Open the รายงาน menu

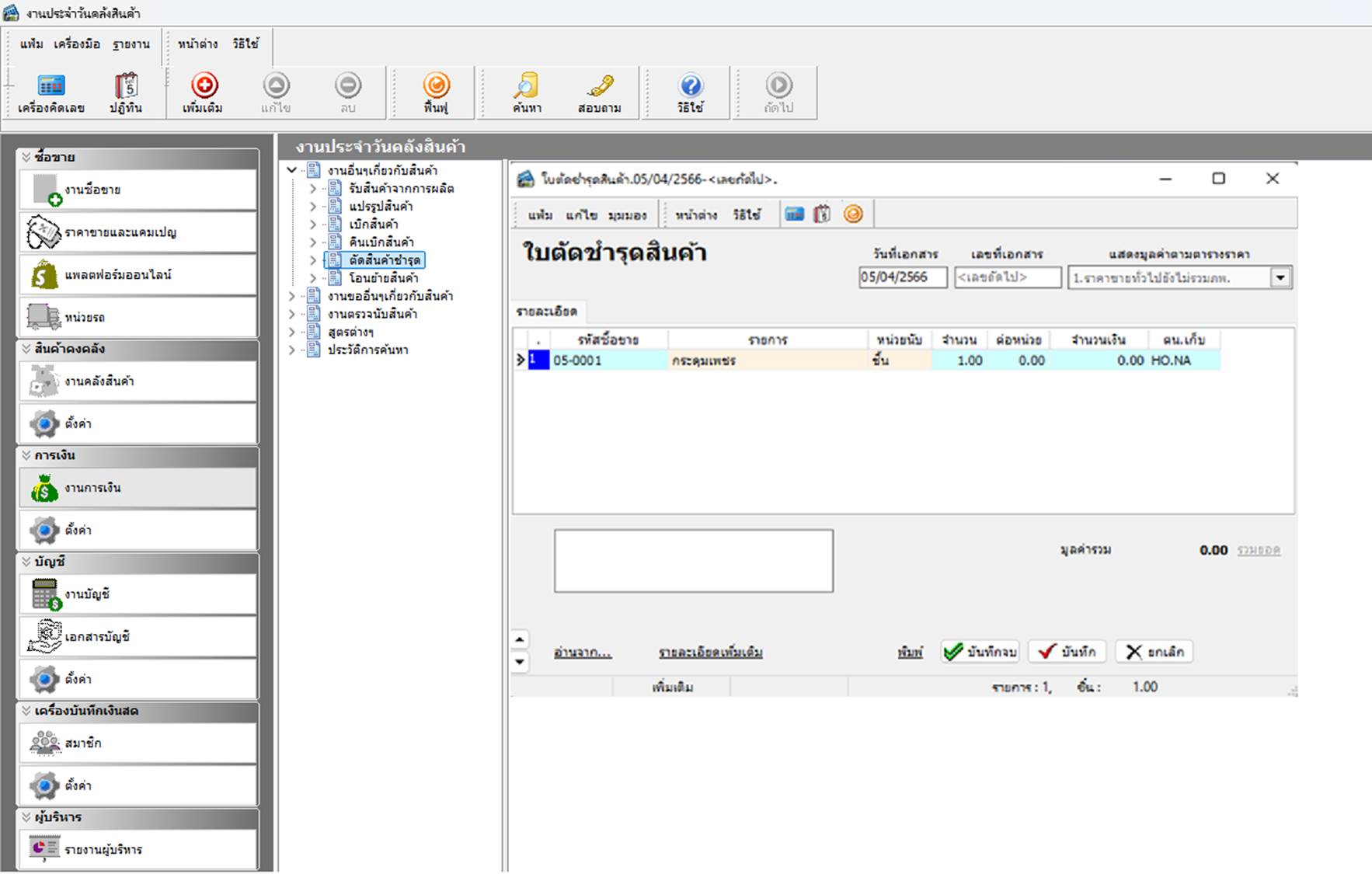tap(131, 44)
